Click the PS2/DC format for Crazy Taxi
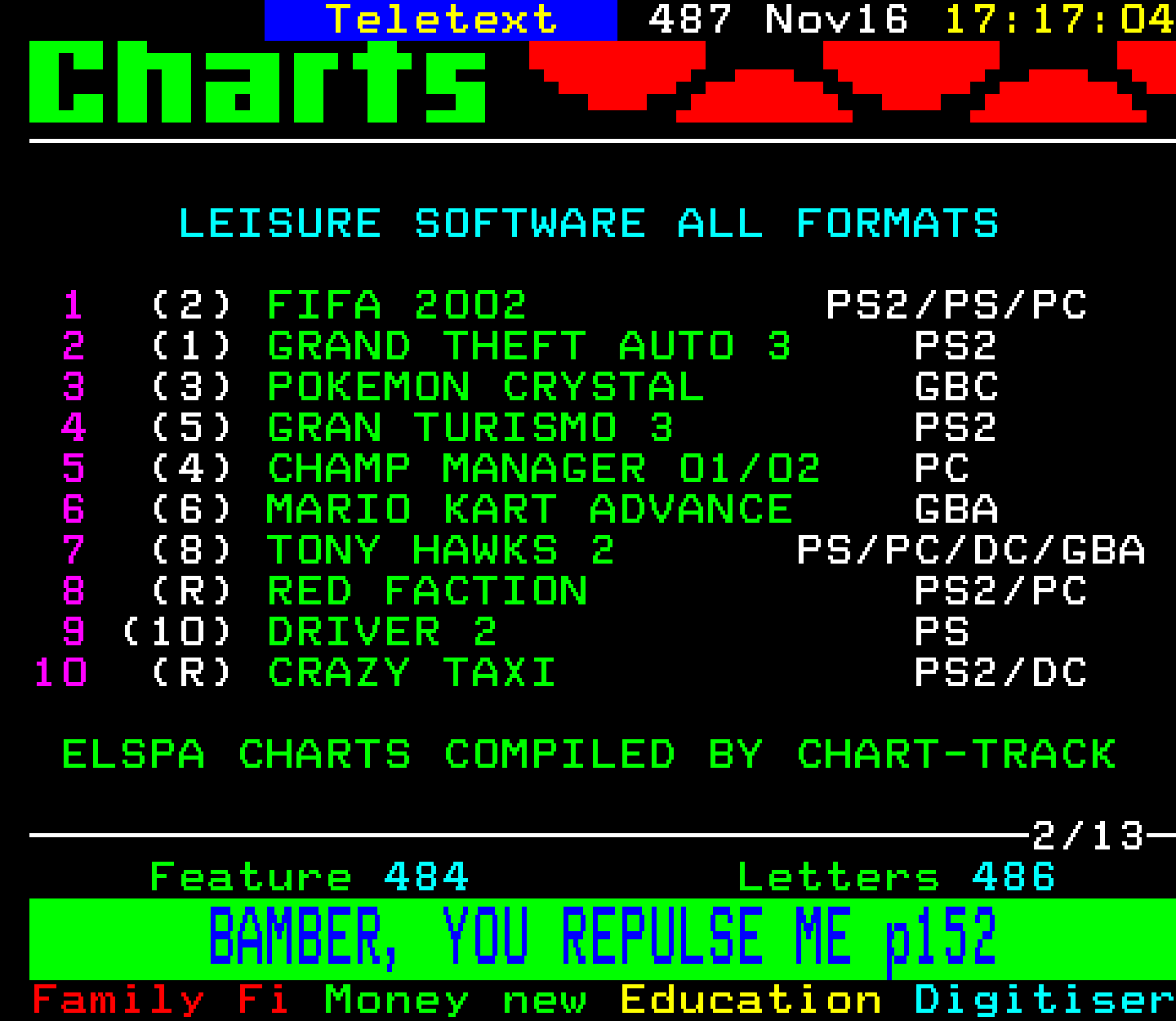 tap(1000, 673)
